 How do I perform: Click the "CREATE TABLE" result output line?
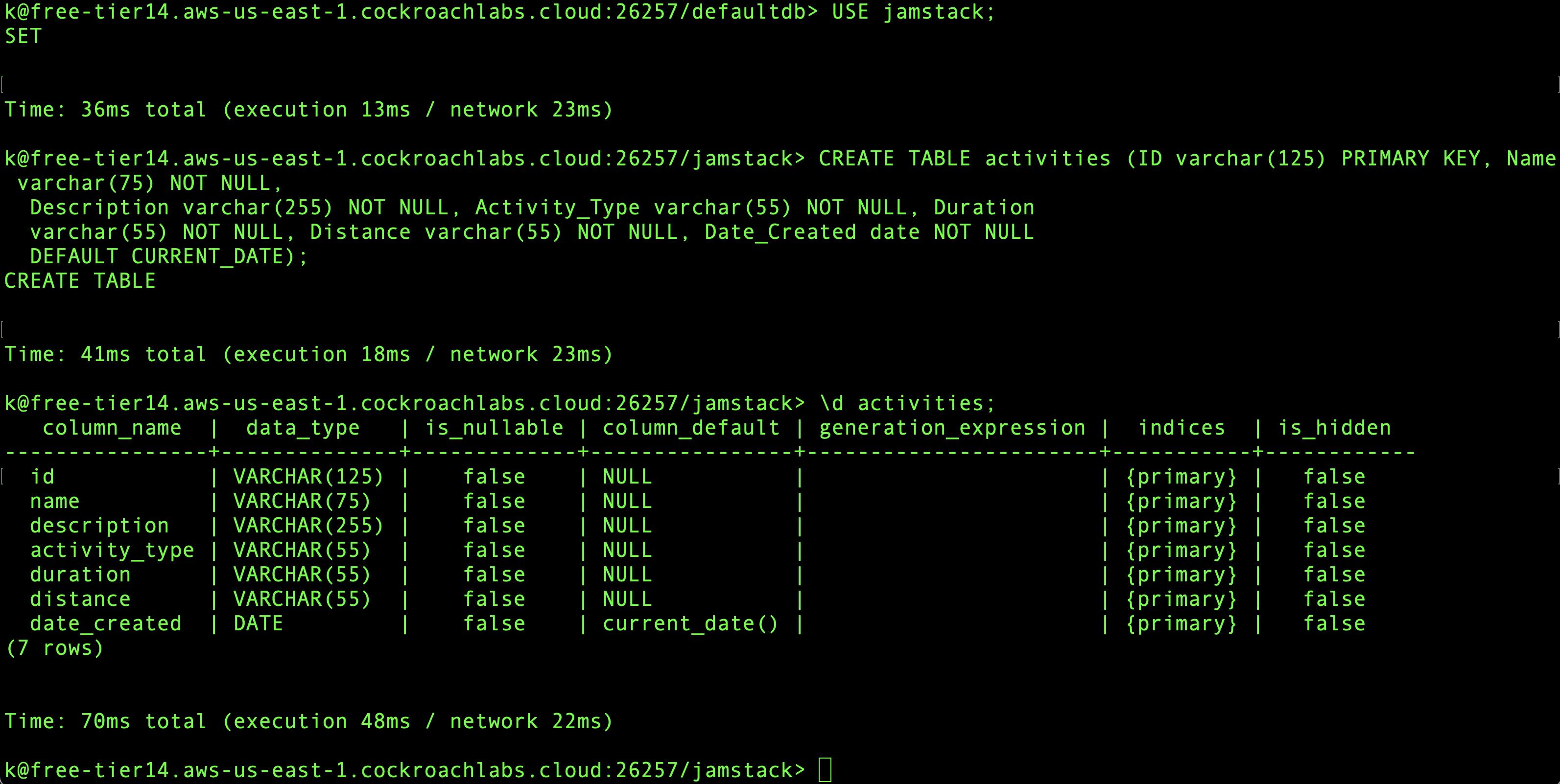click(x=80, y=281)
